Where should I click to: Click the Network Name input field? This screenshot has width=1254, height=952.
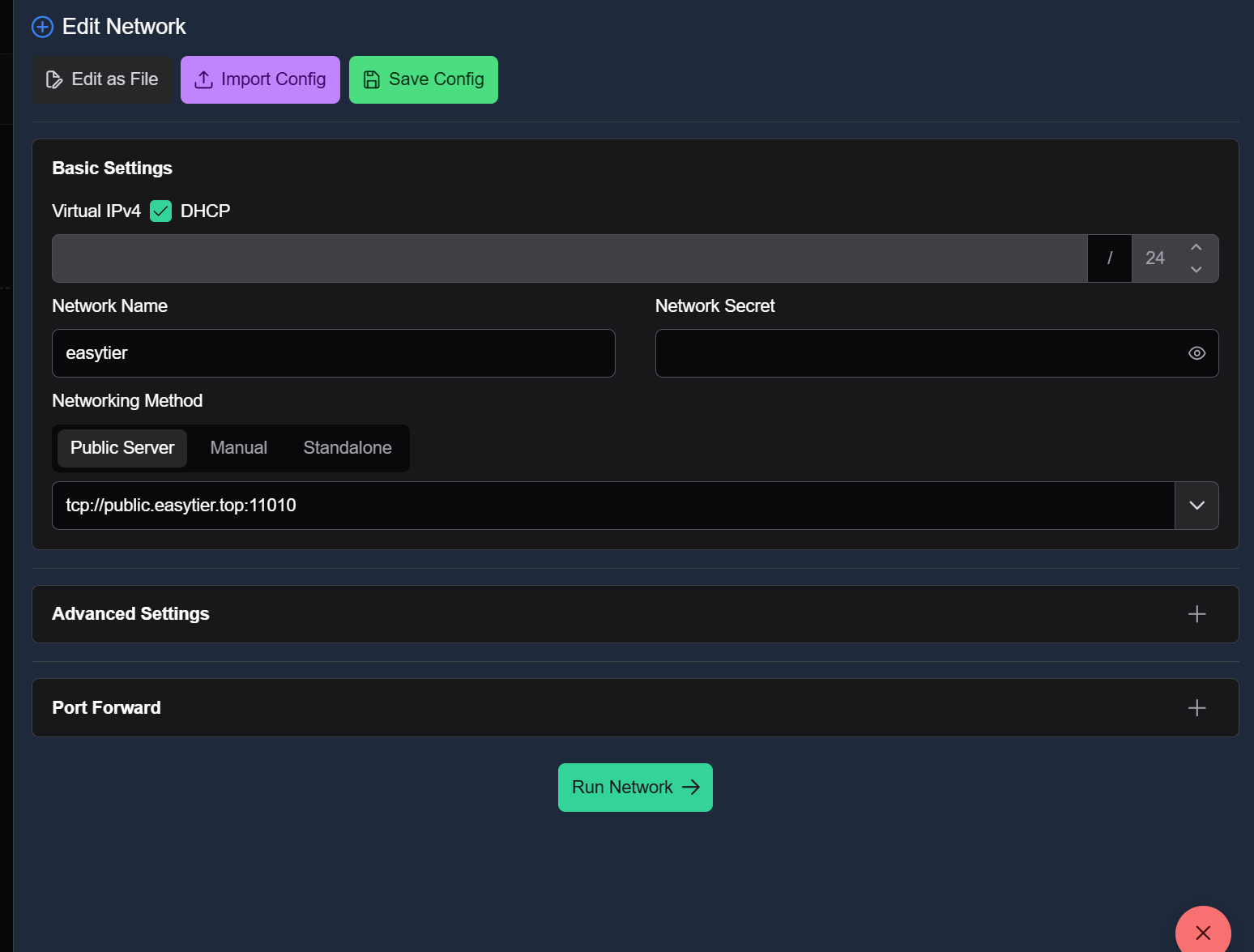333,353
